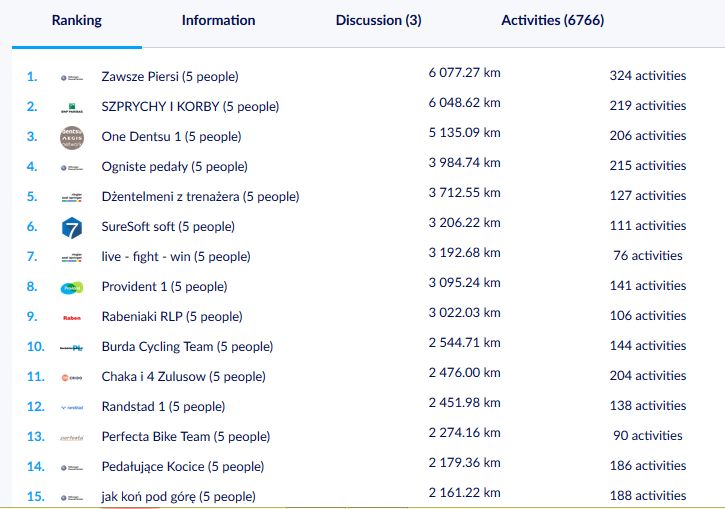This screenshot has width=725, height=509.
Task: Click the BNP Paribas logo beside SZPRYCHY I KORBY
Action: coord(72,108)
